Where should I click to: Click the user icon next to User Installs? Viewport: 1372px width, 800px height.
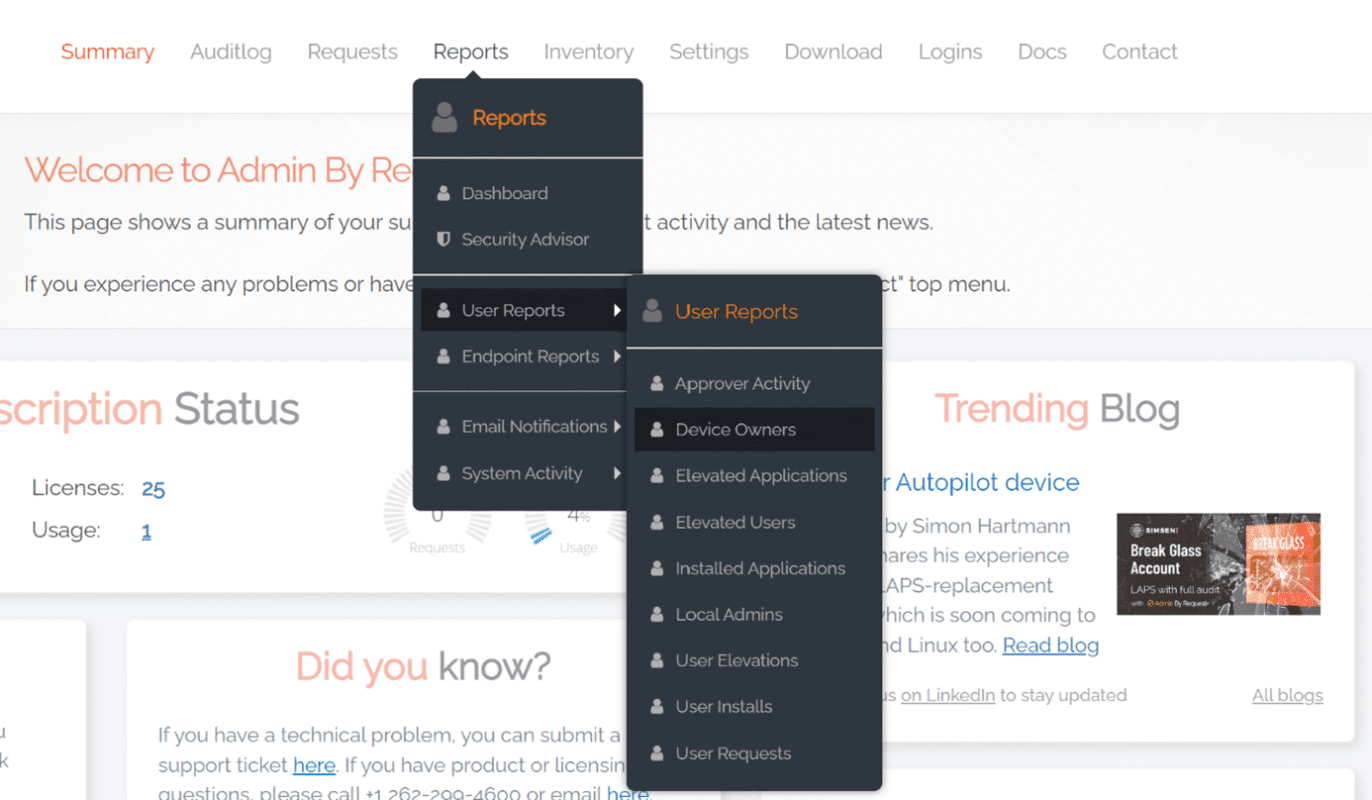pyautogui.click(x=657, y=707)
